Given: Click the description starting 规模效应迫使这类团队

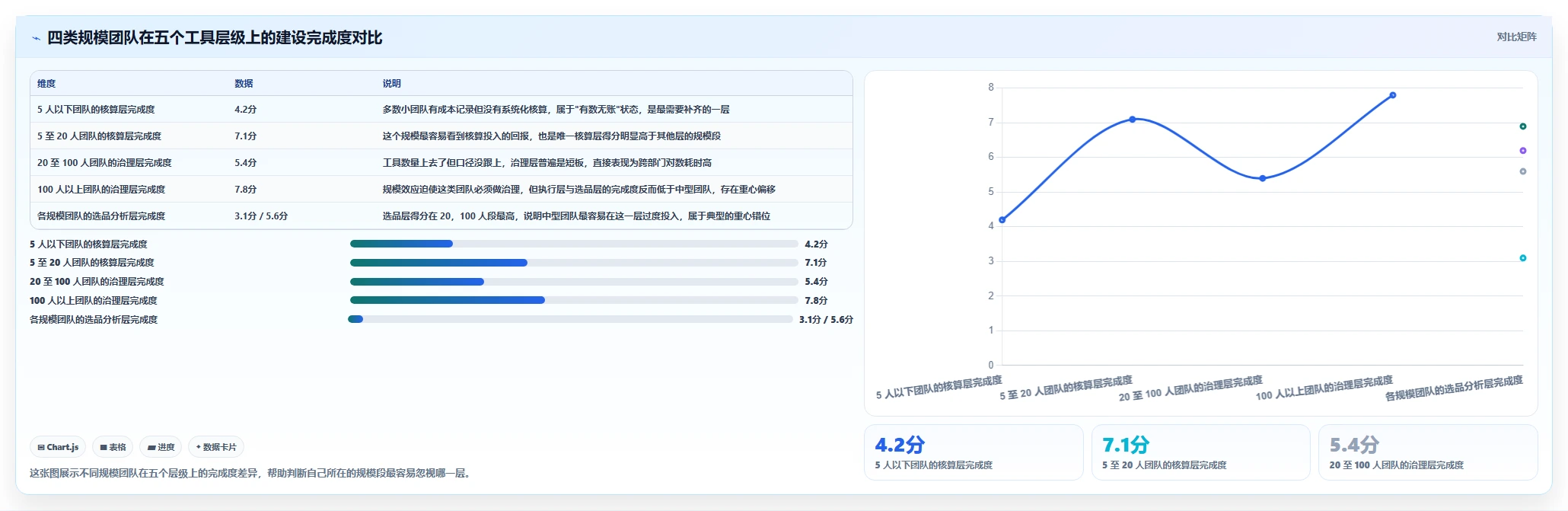Looking at the screenshot, I should pos(578,190).
